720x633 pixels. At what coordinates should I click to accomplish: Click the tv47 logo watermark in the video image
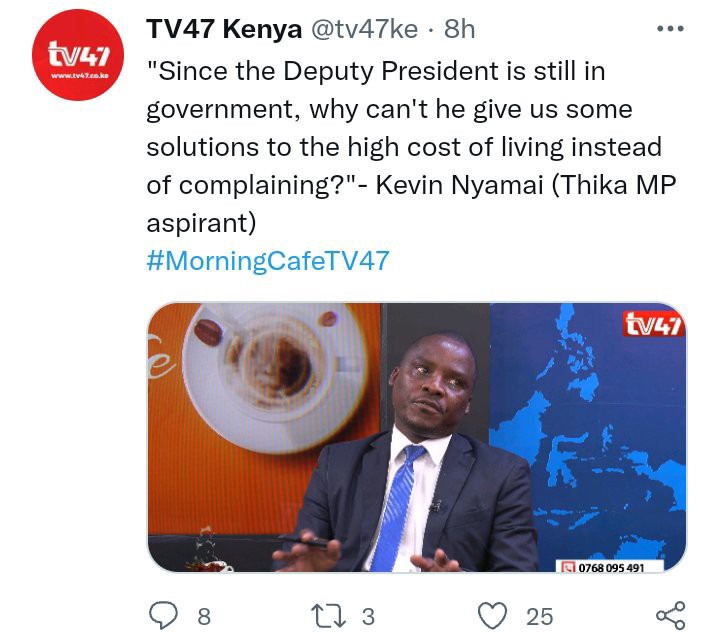click(x=654, y=324)
